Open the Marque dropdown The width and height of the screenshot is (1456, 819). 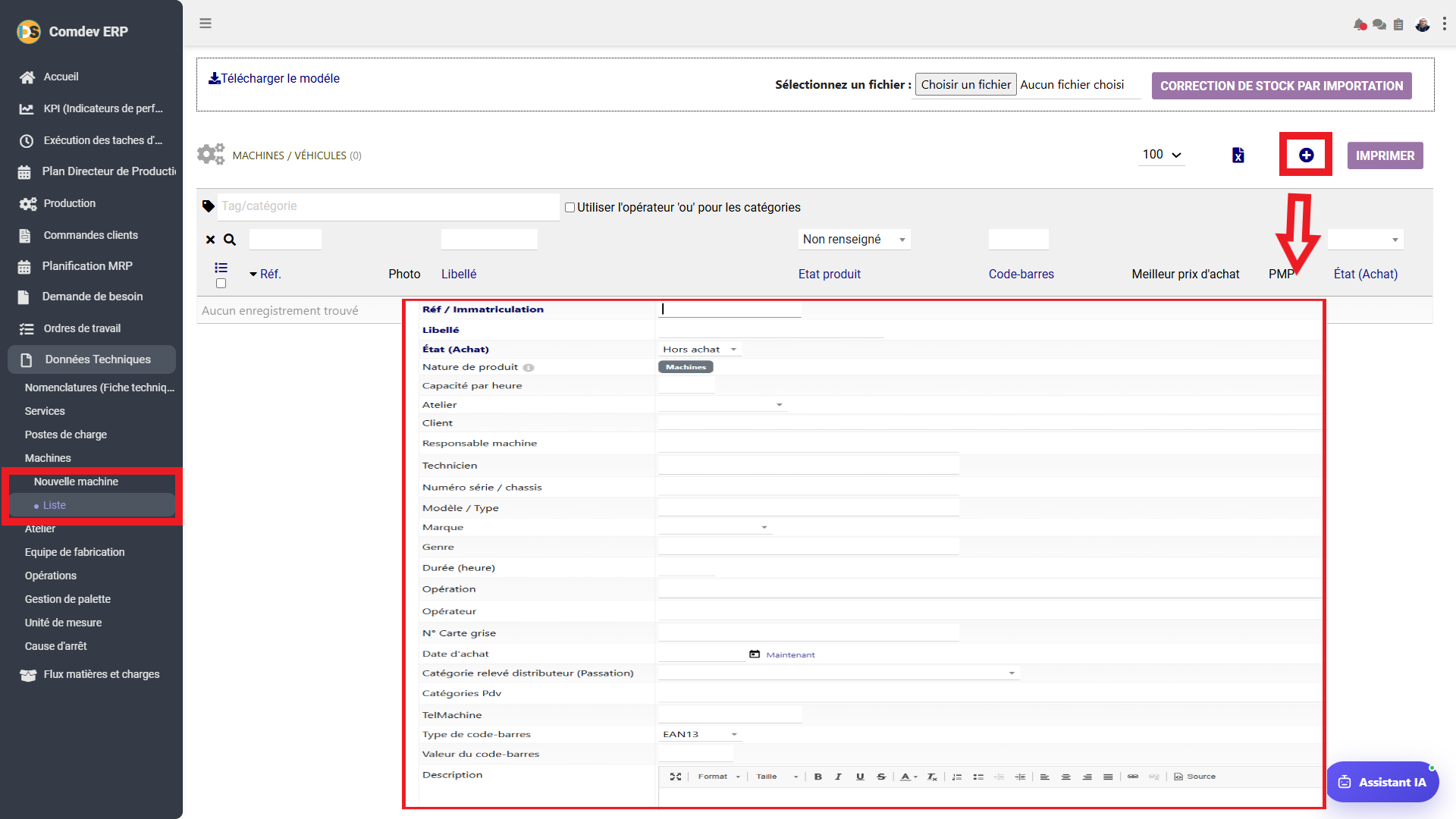[x=714, y=528]
